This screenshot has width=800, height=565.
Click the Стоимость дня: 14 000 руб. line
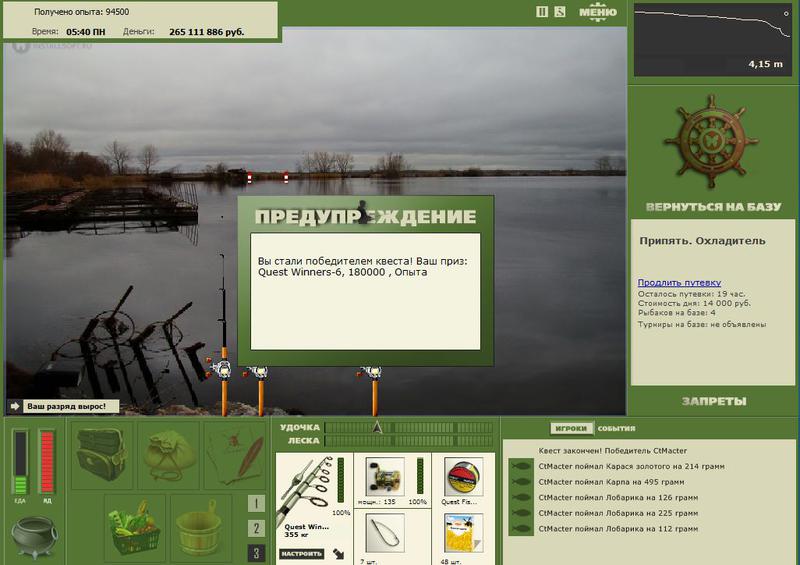(x=694, y=303)
